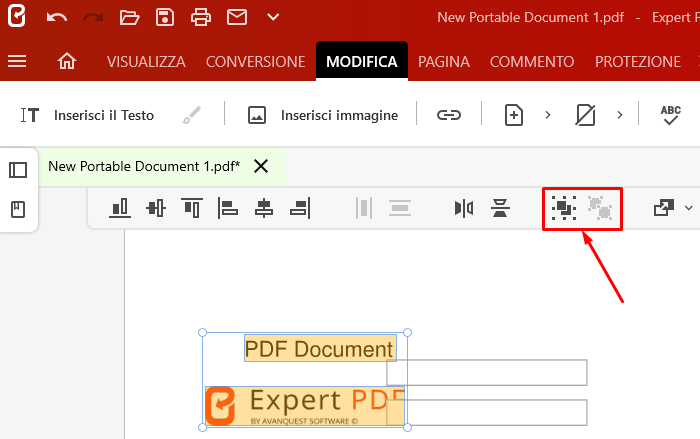700x439 pixels.
Task: Click the whiteout crossed page icon
Action: [x=585, y=115]
